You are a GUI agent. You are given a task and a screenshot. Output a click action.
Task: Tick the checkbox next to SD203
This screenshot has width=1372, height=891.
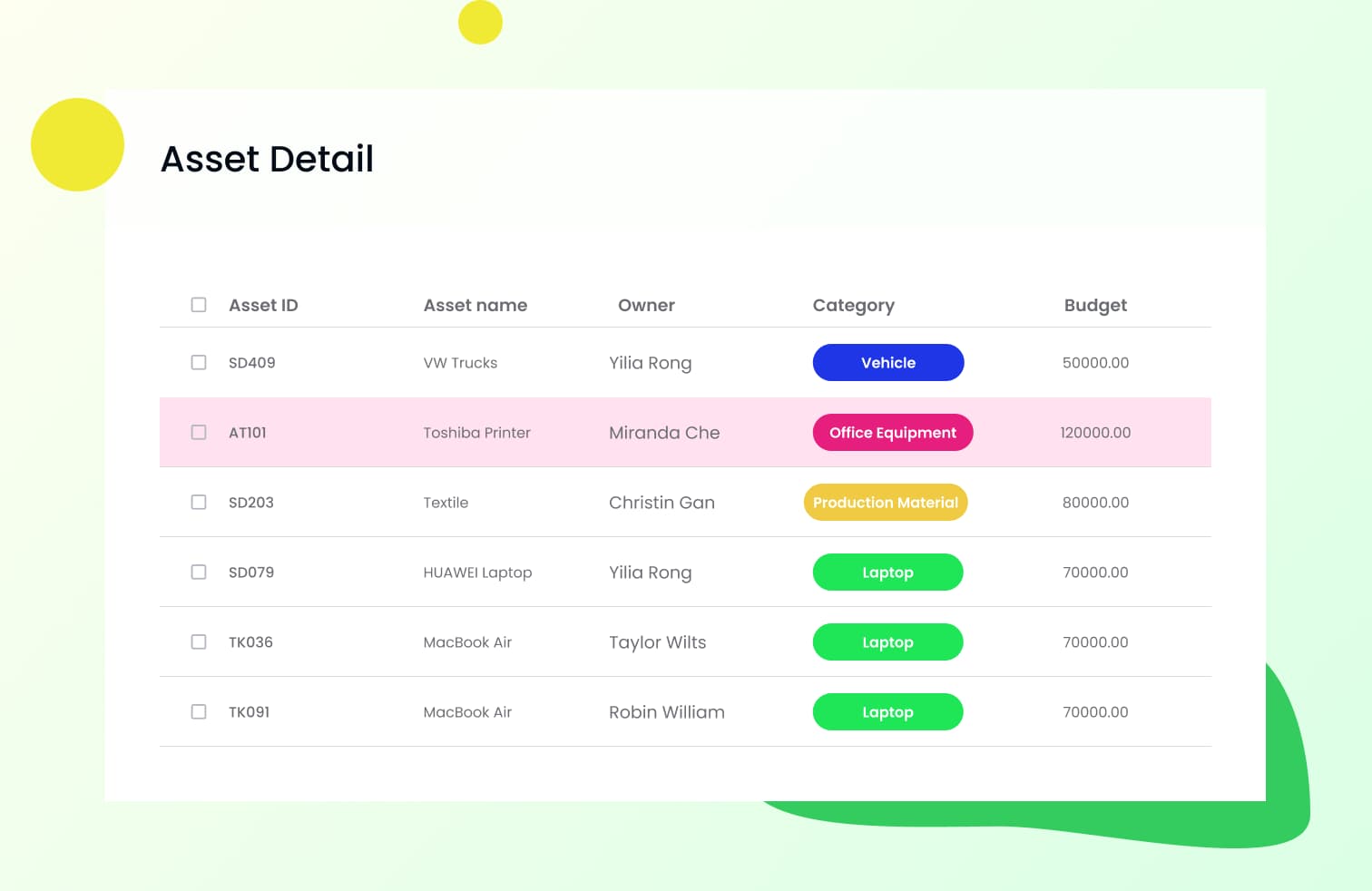(x=199, y=502)
